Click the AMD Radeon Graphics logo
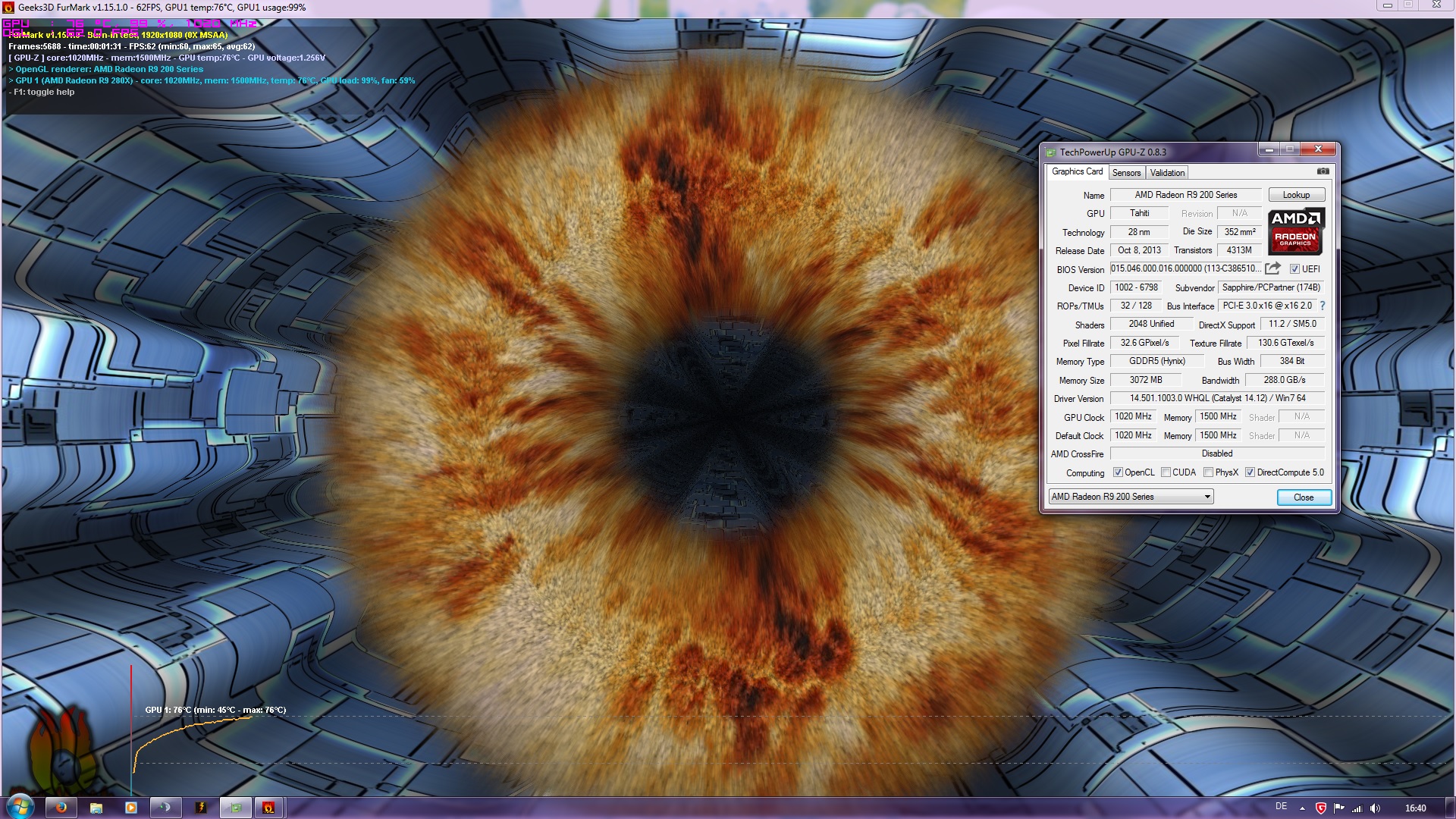 (x=1295, y=231)
